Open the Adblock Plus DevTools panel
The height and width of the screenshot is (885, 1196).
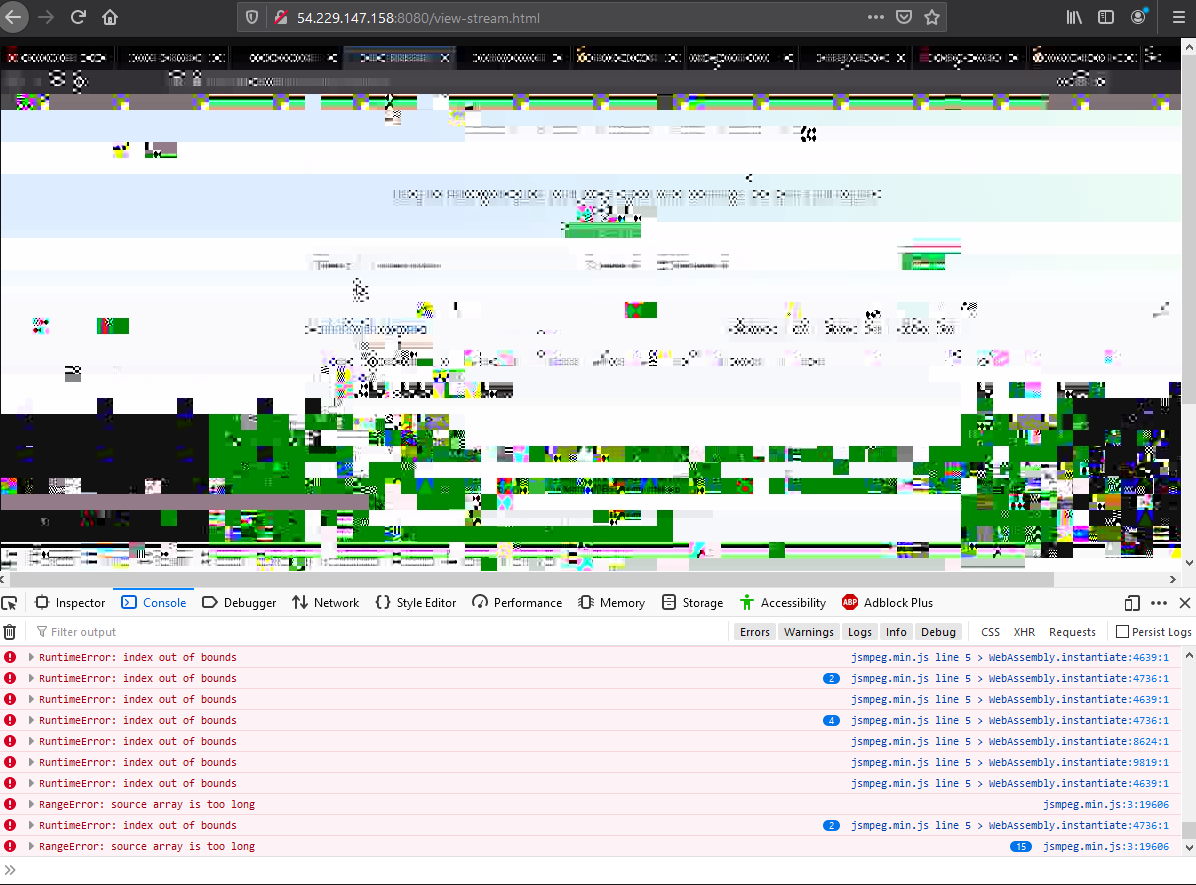888,602
